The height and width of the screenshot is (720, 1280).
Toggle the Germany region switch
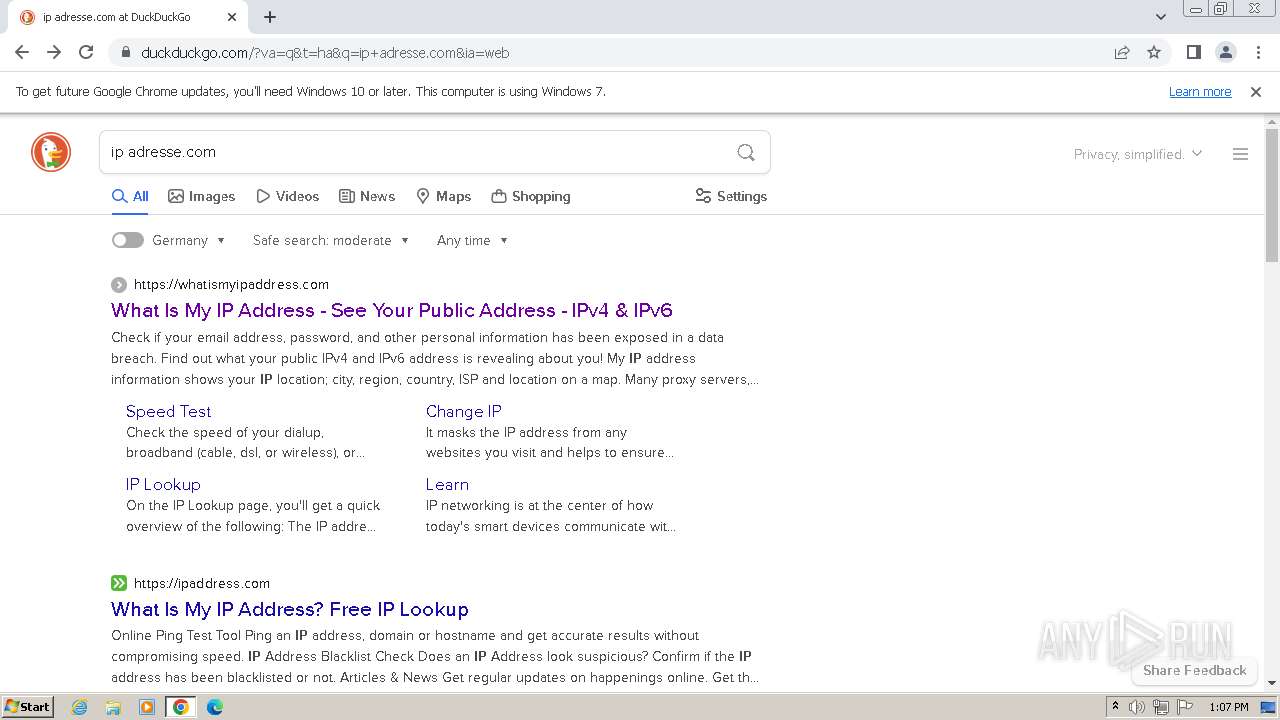(127, 240)
